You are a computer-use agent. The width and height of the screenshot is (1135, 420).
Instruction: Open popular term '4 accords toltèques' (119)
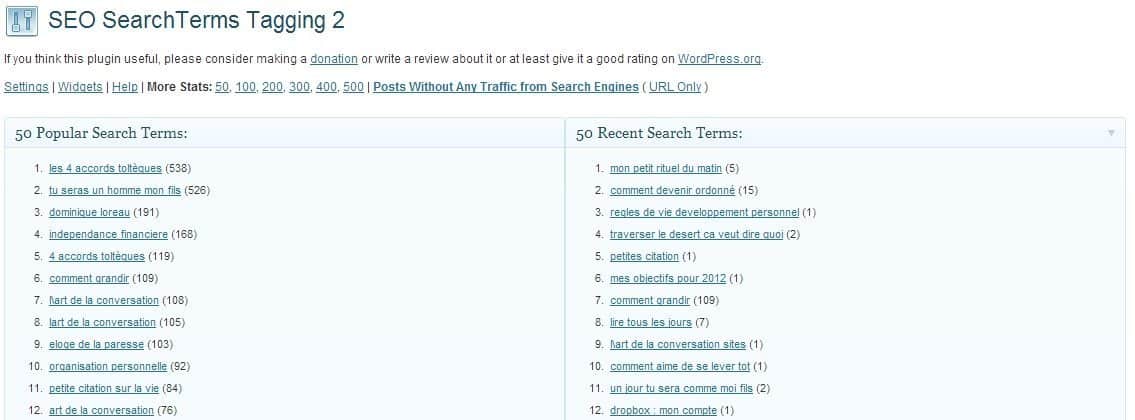pos(97,256)
